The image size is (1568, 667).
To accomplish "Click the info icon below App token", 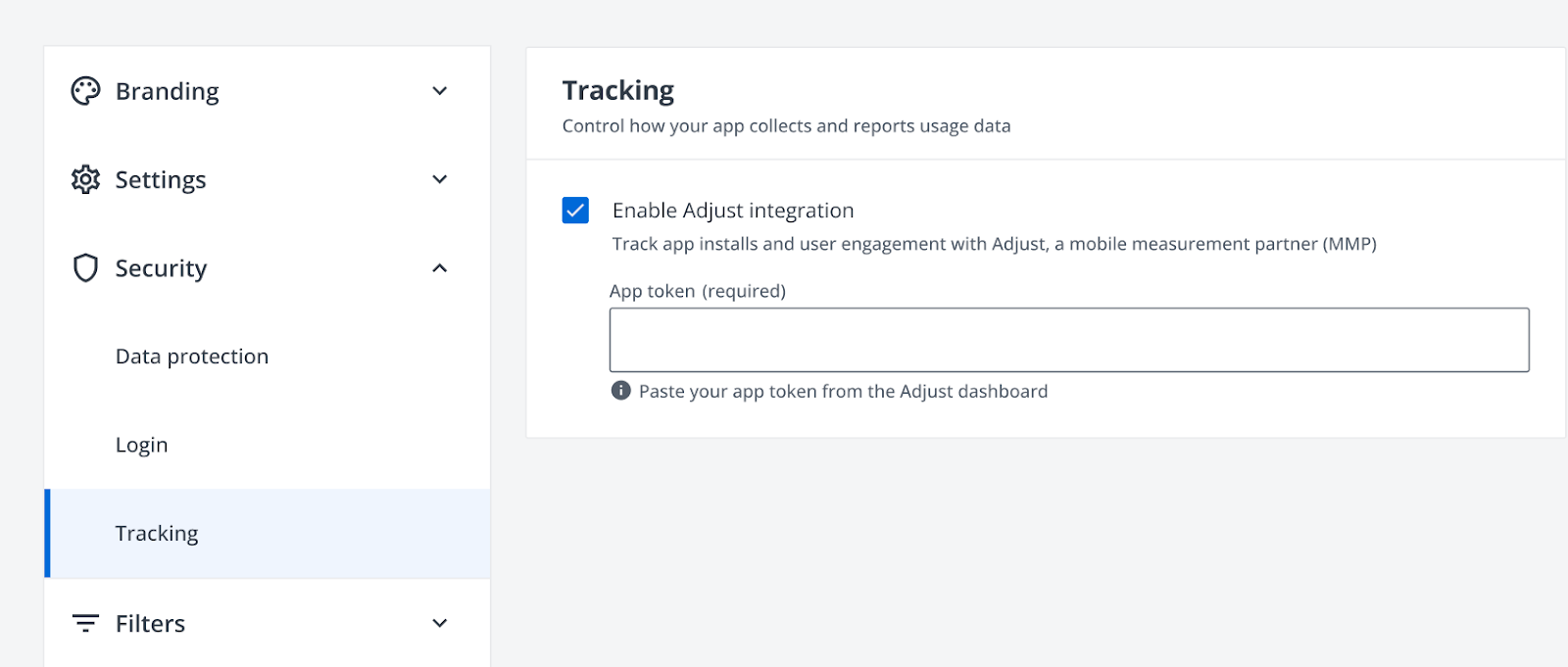I will [x=620, y=391].
